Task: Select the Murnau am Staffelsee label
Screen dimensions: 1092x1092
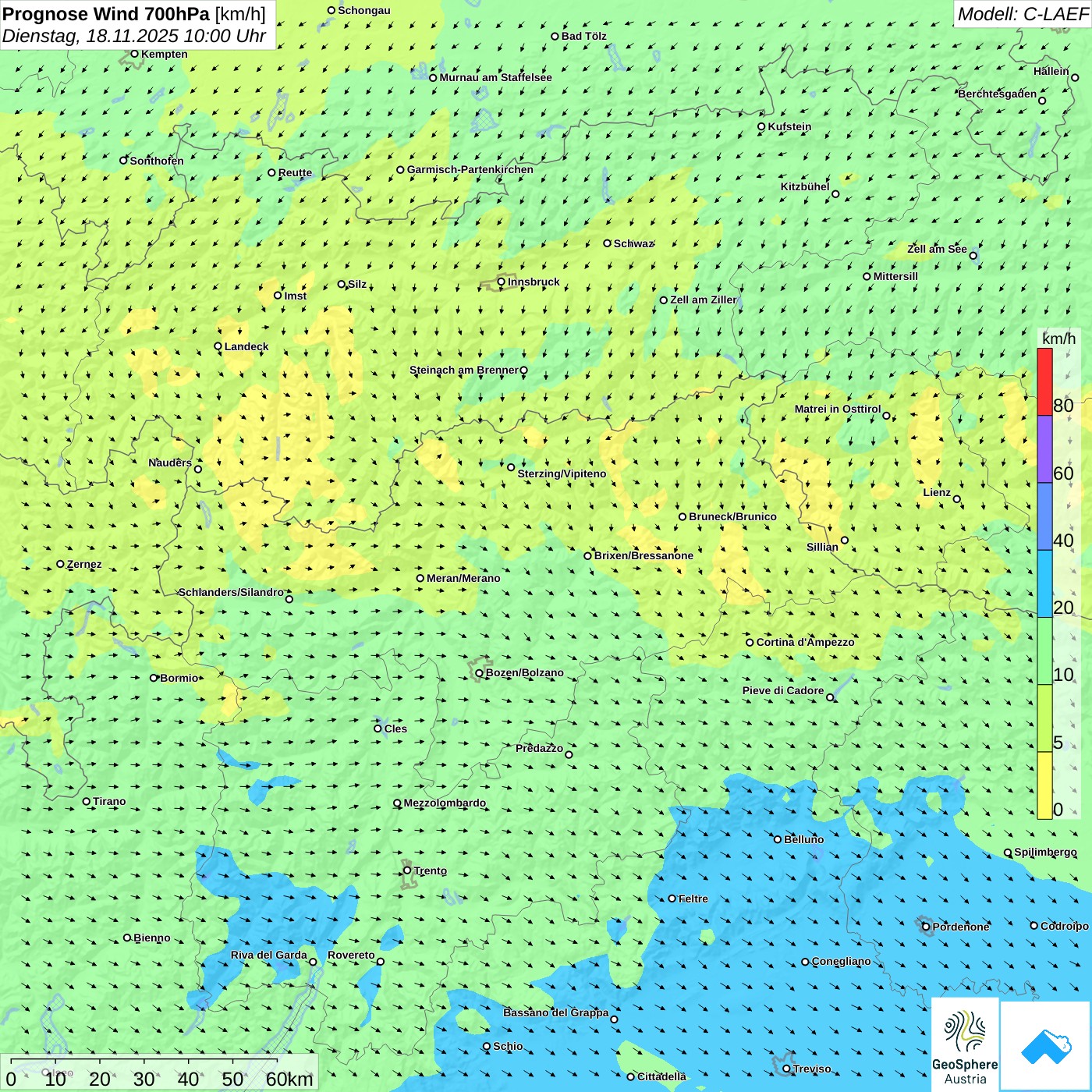Action: click(x=495, y=77)
